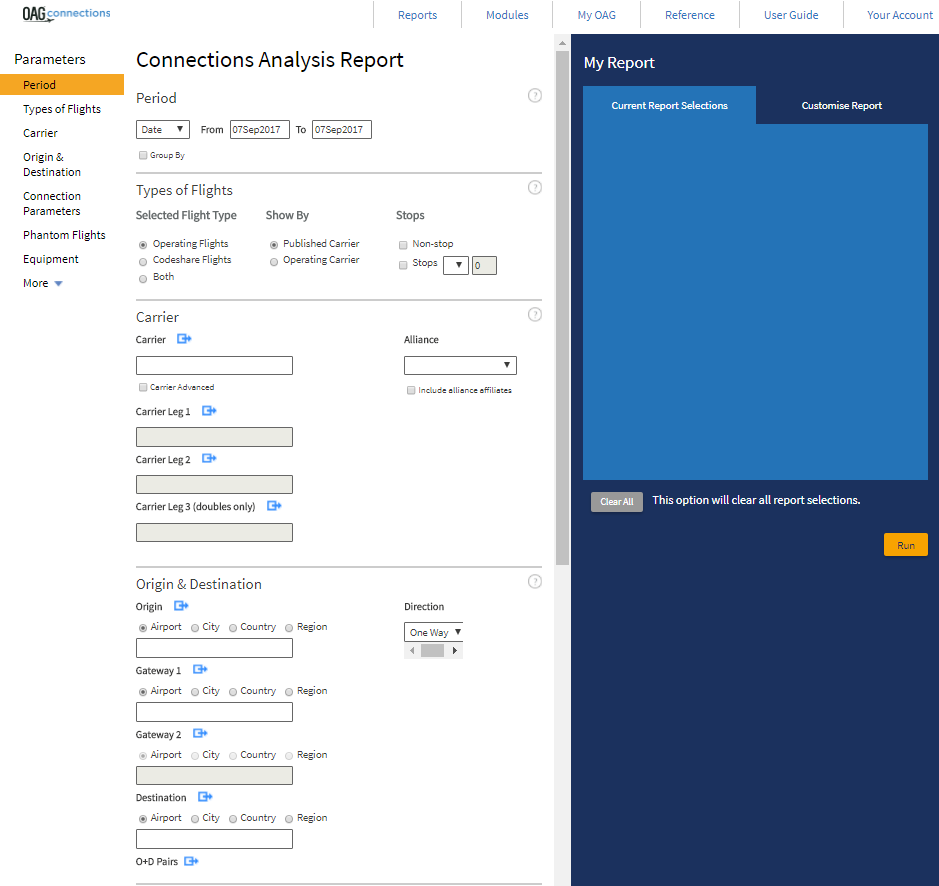Click the To date field
939x886 pixels.
coord(342,129)
